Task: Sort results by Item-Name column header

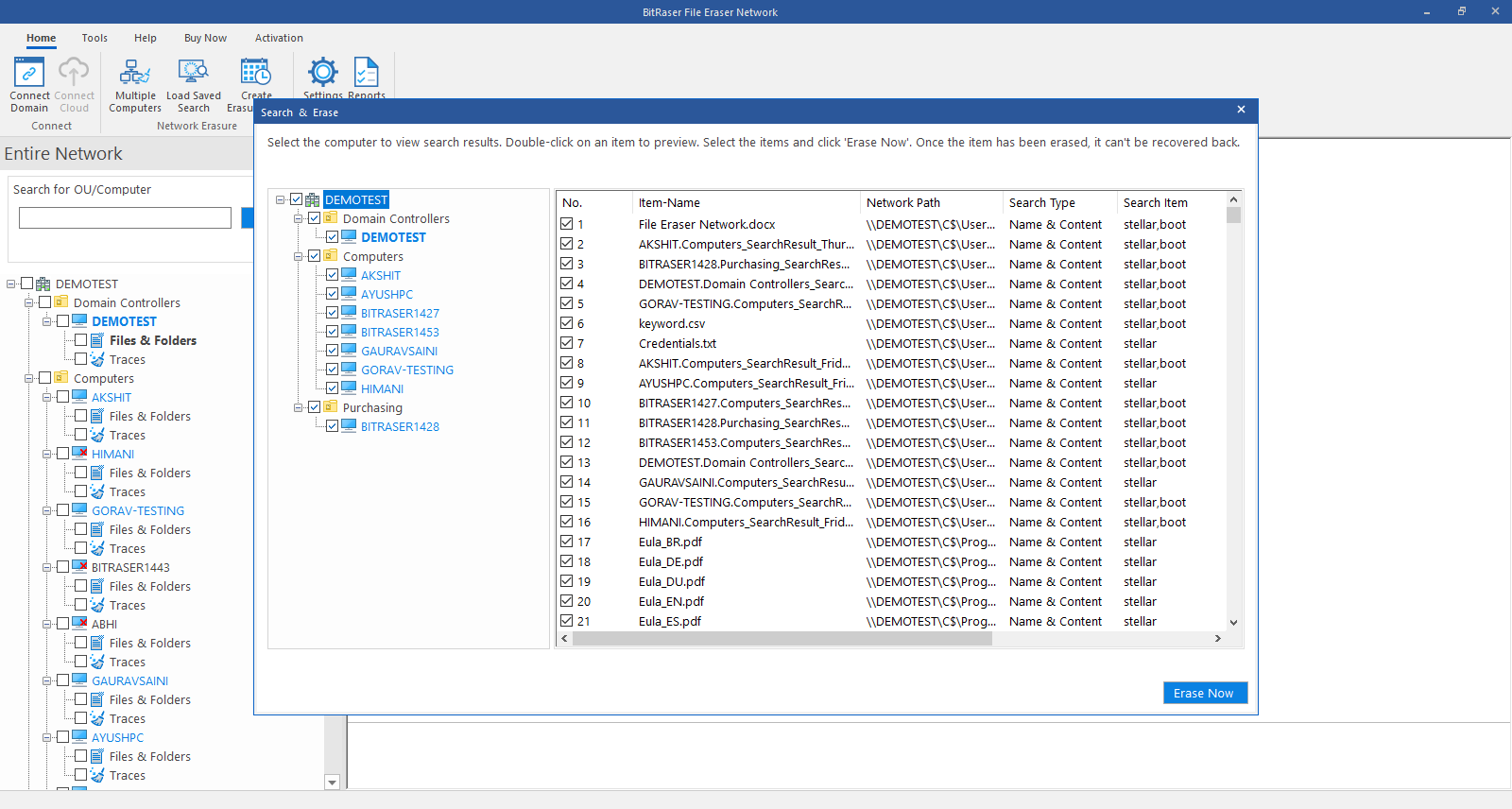Action: click(746, 202)
